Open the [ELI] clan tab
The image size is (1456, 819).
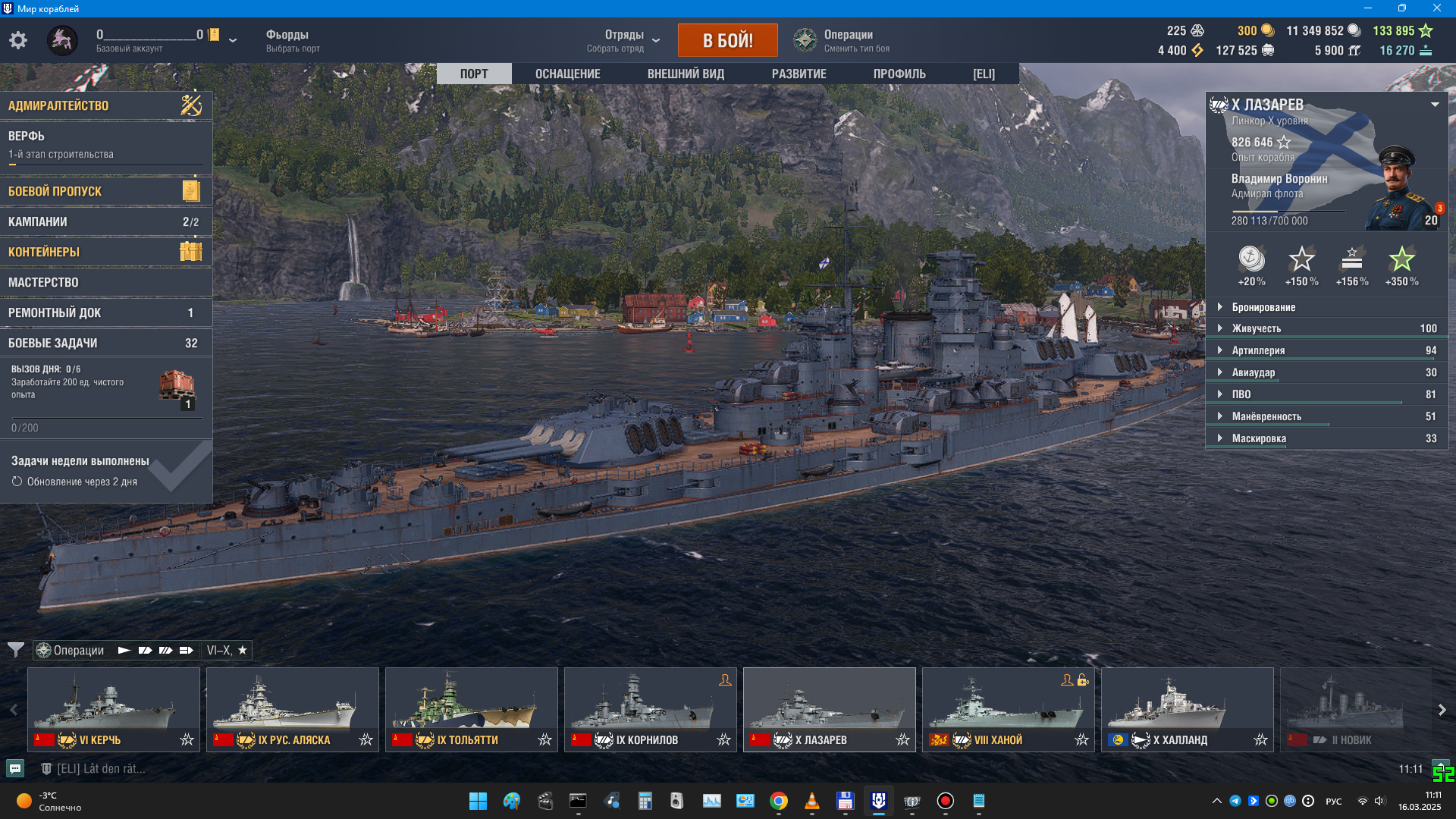(x=984, y=74)
